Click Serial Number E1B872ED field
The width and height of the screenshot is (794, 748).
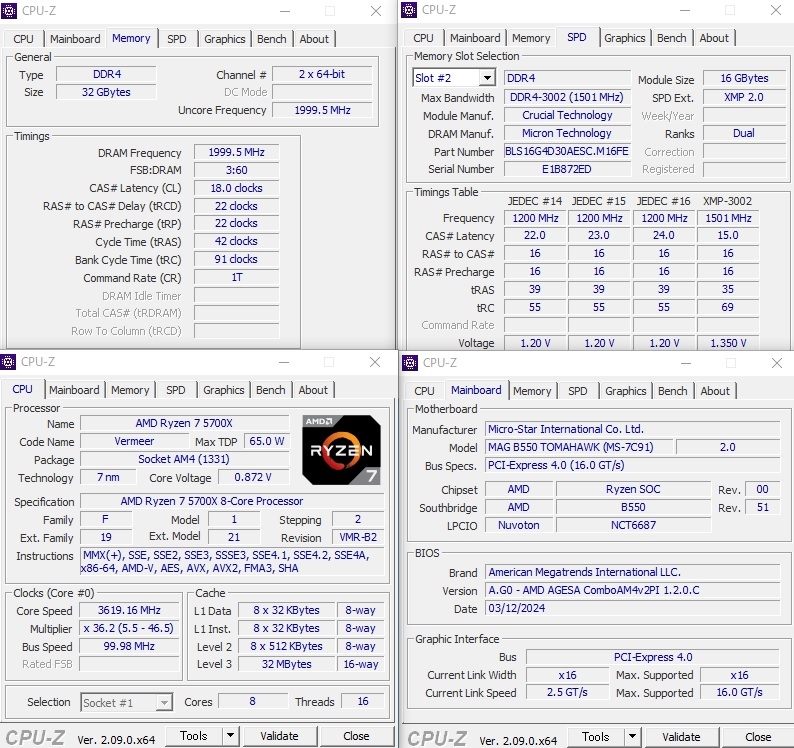coord(567,169)
